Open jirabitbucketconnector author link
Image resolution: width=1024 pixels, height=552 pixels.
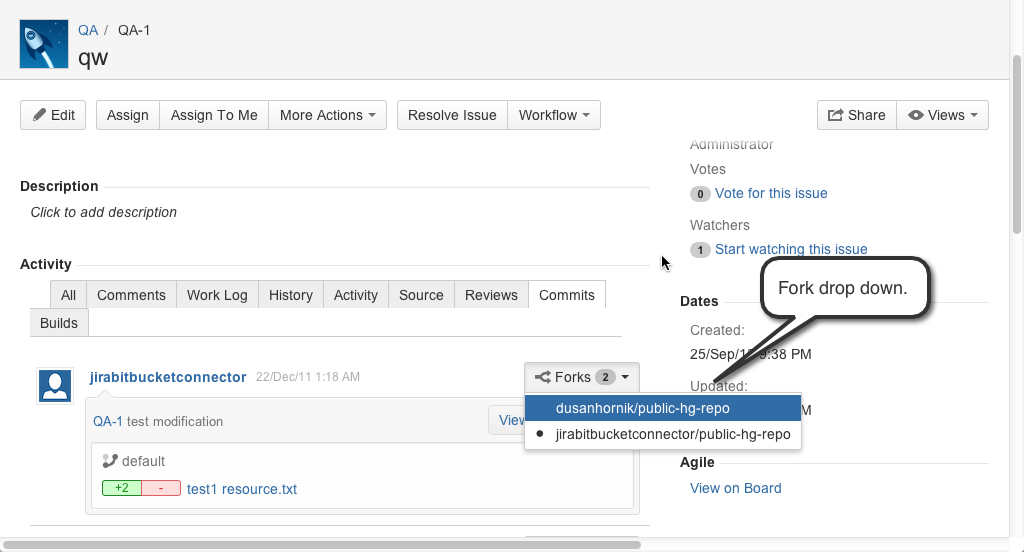click(x=168, y=377)
